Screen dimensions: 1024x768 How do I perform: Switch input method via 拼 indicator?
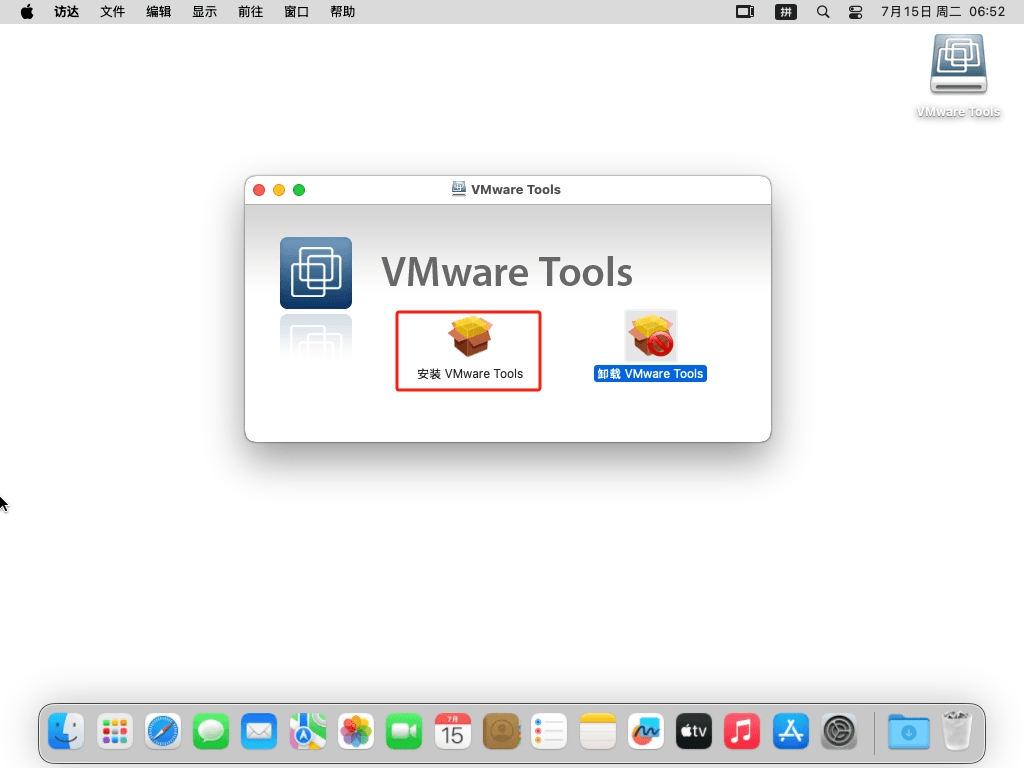click(x=786, y=12)
